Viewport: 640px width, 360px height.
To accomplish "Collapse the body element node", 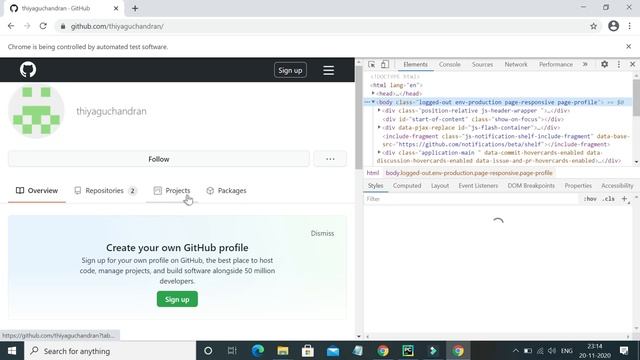I will [x=373, y=102].
